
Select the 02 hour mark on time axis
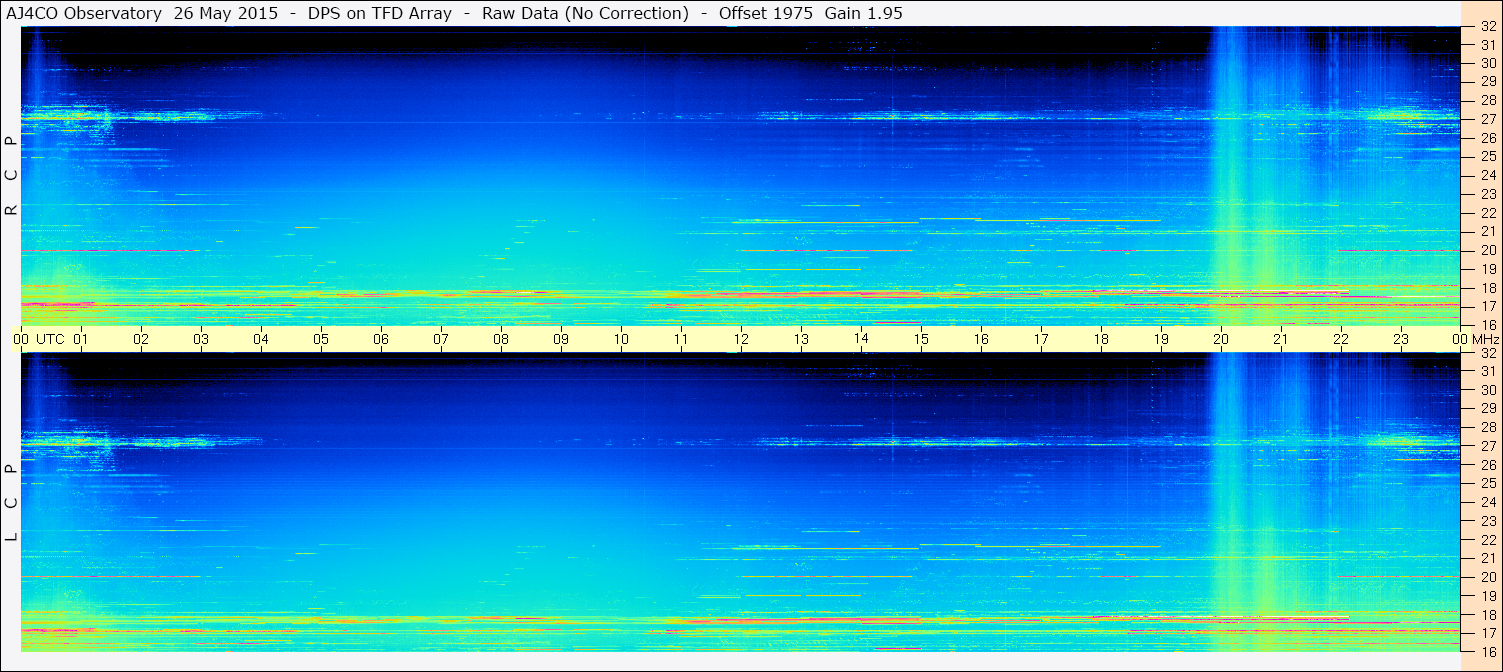[x=141, y=339]
